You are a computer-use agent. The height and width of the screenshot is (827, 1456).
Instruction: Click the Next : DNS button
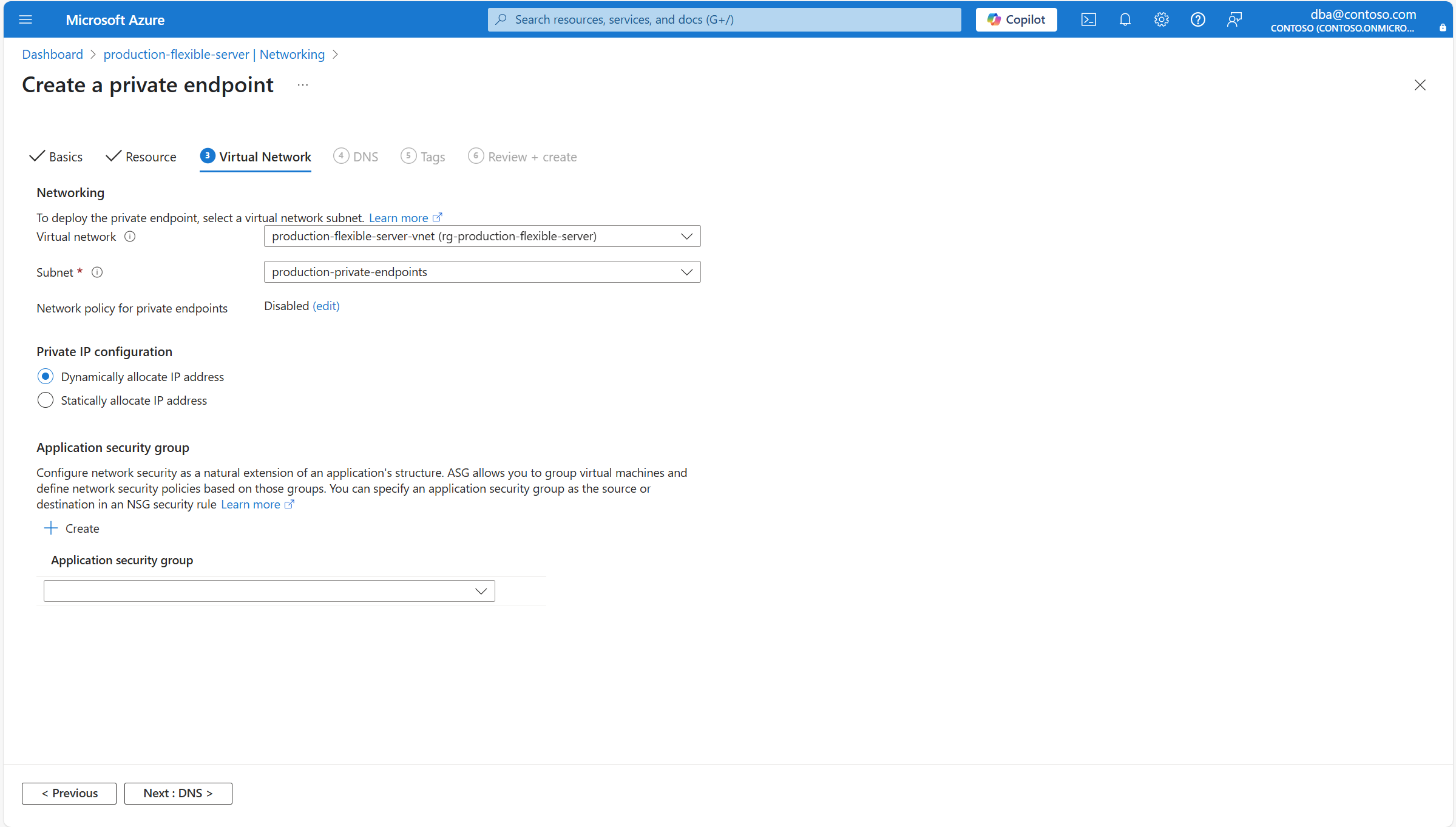click(178, 793)
